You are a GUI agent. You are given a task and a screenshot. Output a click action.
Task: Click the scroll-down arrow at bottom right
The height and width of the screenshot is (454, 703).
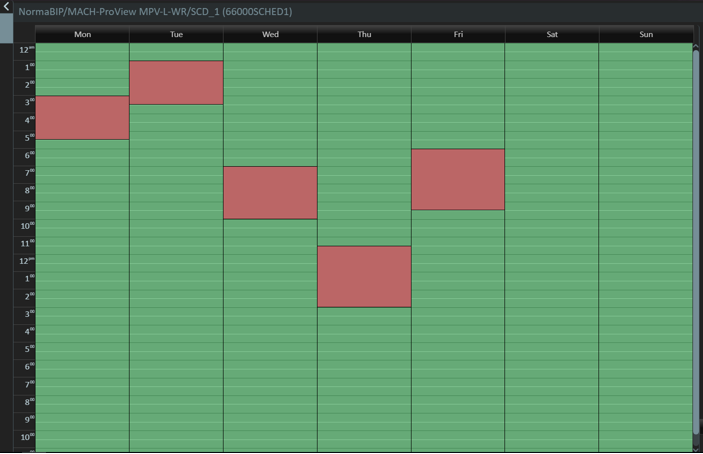(x=697, y=449)
